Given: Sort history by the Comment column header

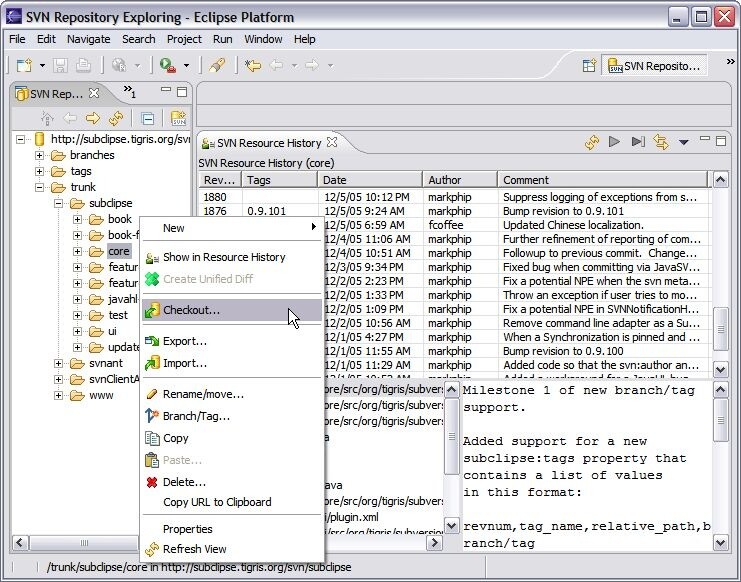Looking at the screenshot, I should point(603,180).
